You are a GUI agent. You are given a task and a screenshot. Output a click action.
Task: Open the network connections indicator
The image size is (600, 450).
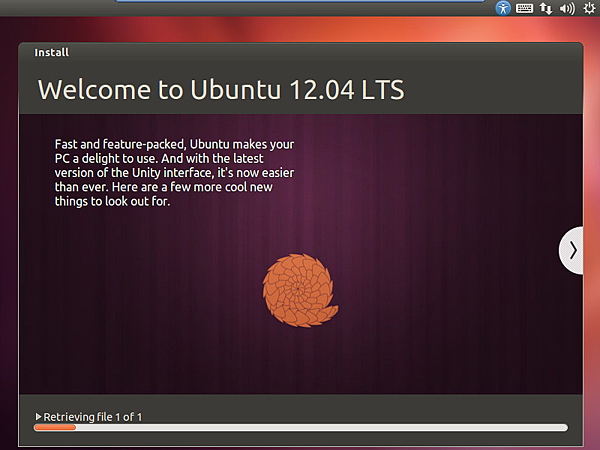pyautogui.click(x=546, y=8)
